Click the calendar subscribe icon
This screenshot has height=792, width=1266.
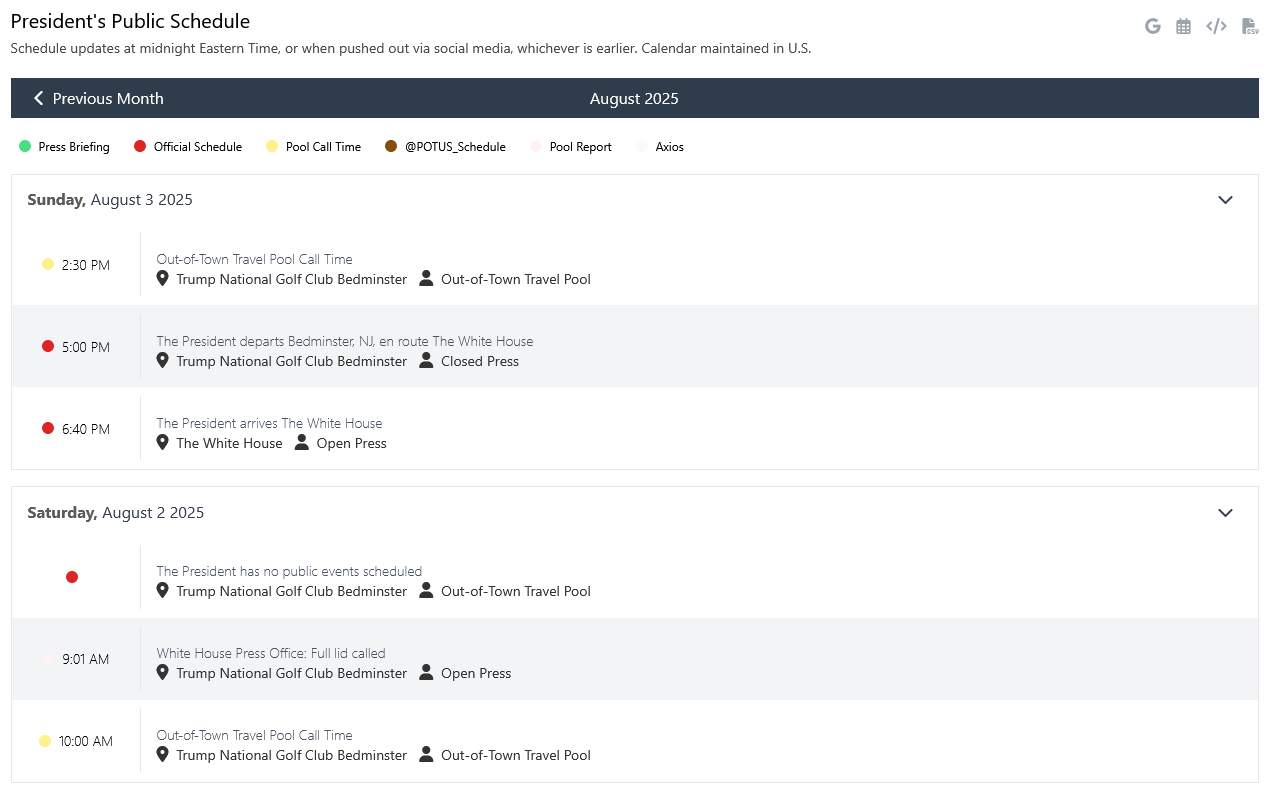[1183, 27]
